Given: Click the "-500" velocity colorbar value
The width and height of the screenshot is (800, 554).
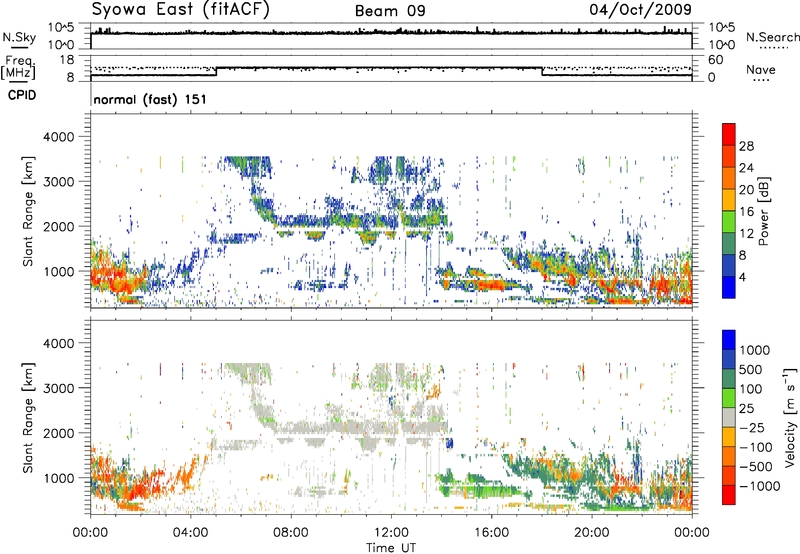Looking at the screenshot, I should (755, 467).
